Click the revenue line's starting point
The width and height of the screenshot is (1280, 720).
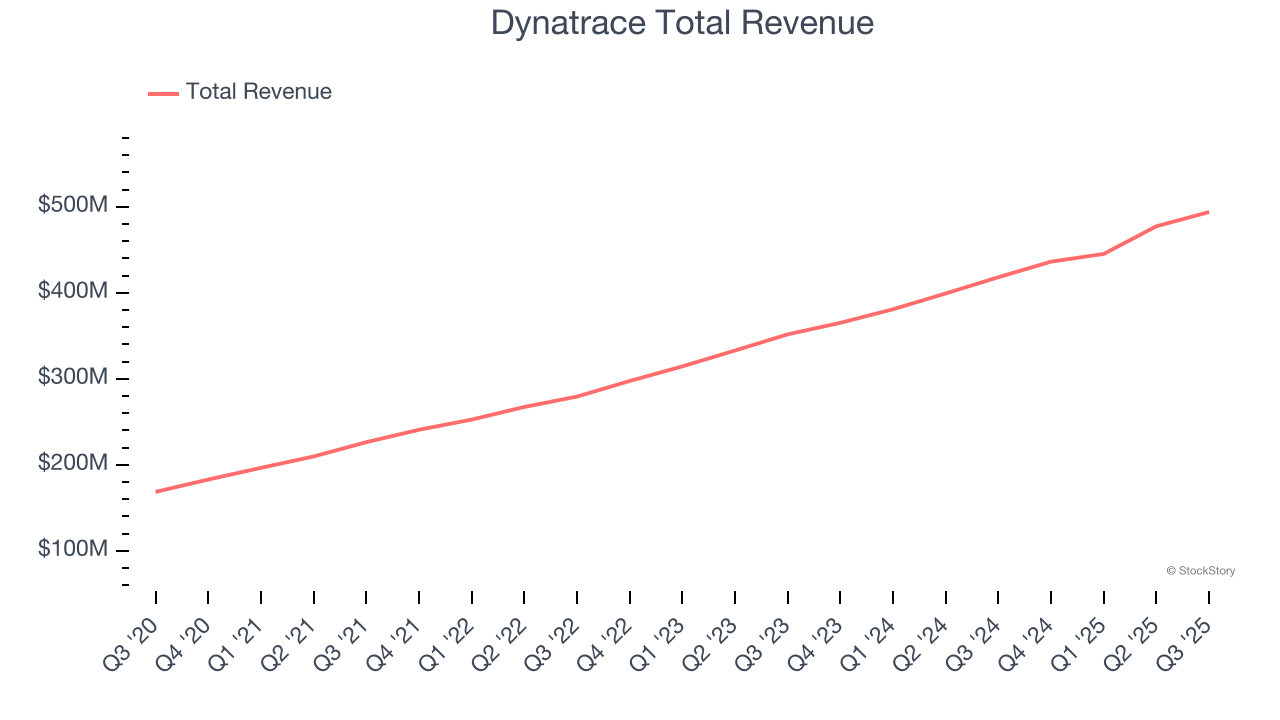(157, 491)
